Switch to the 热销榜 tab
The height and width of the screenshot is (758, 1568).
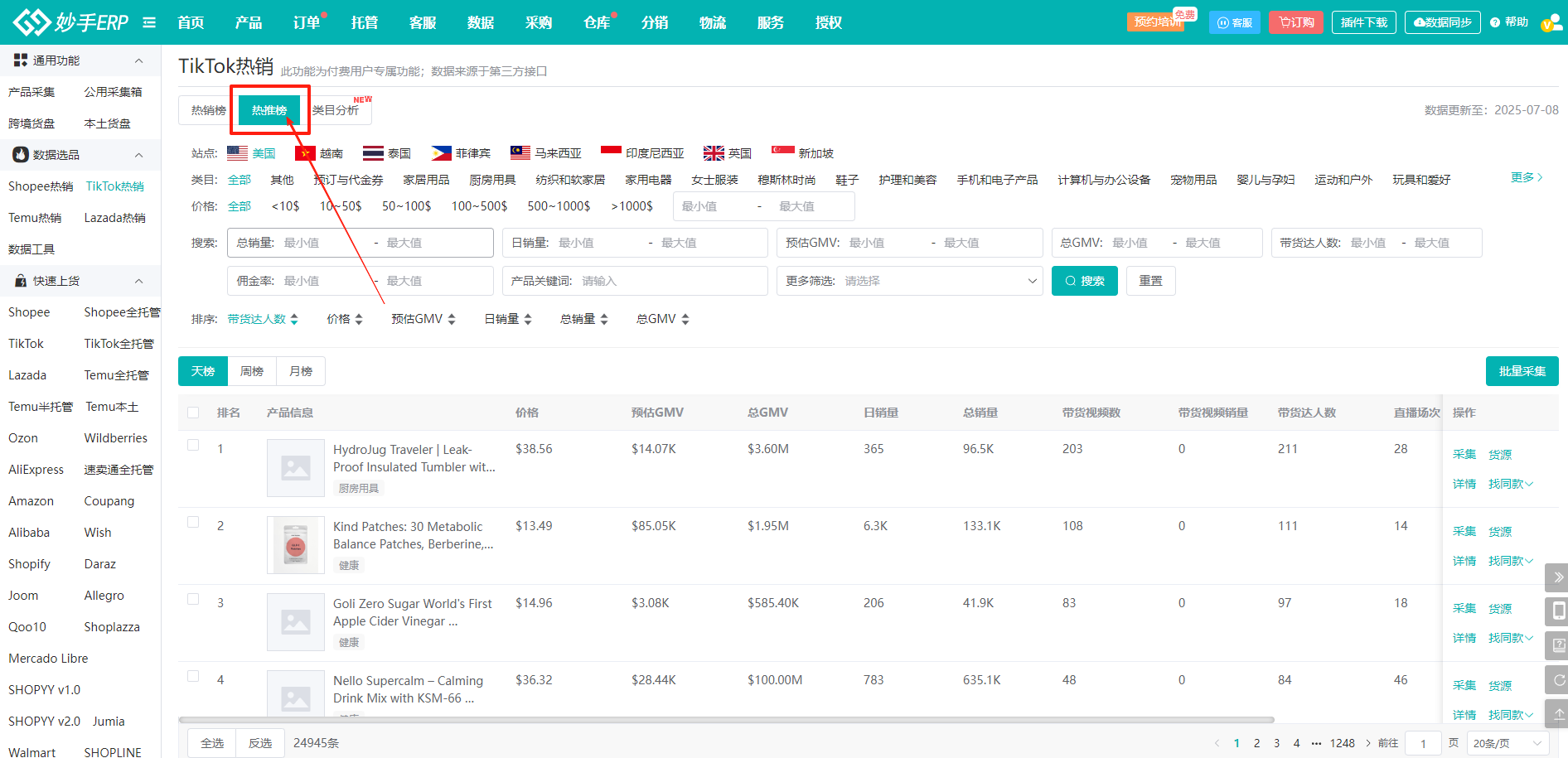(x=208, y=110)
